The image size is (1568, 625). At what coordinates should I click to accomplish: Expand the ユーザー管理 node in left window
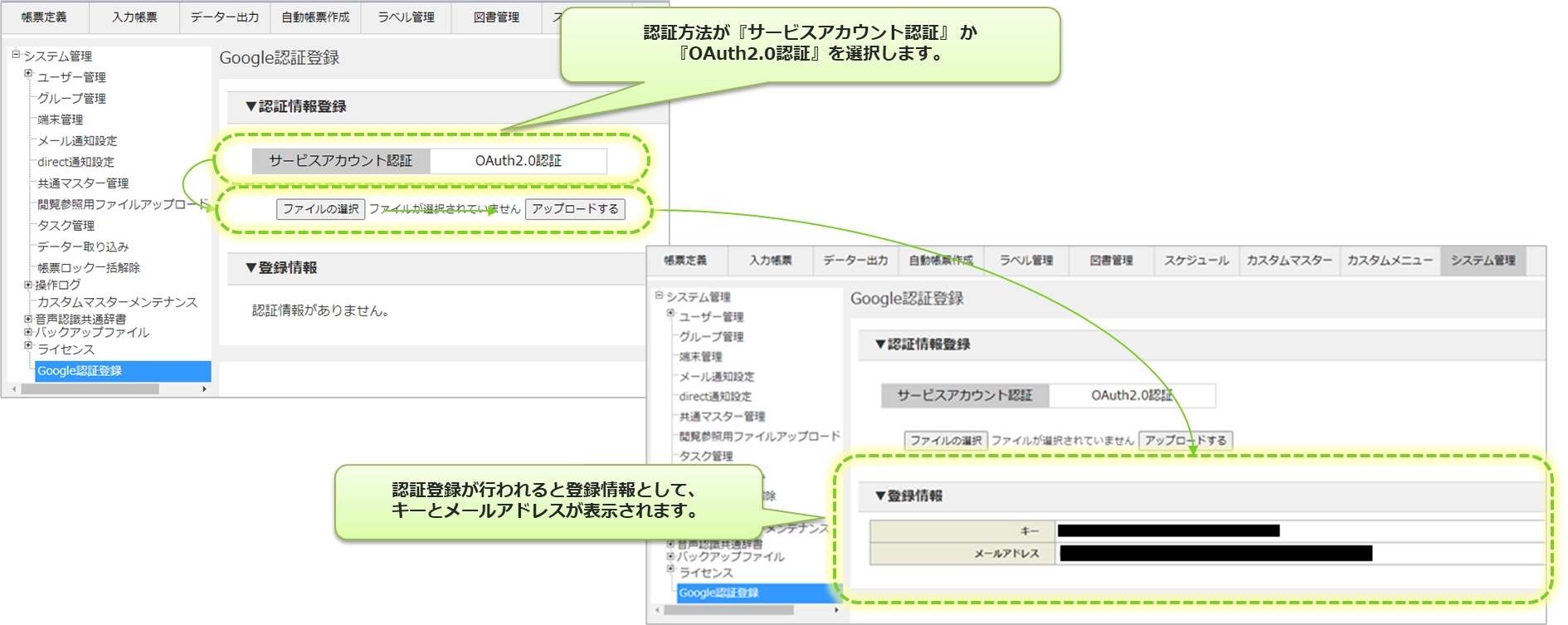(28, 74)
